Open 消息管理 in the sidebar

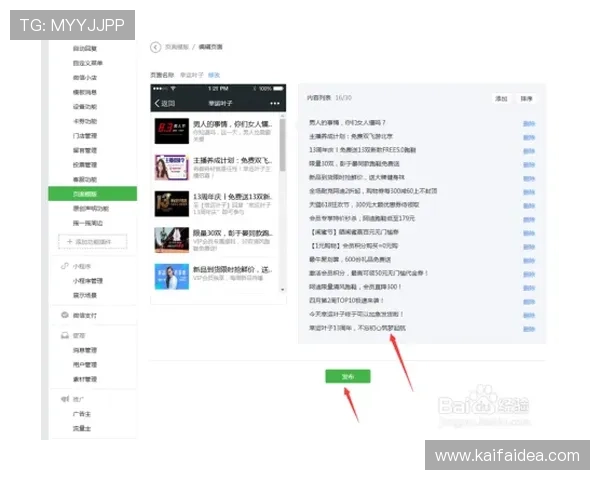85,350
